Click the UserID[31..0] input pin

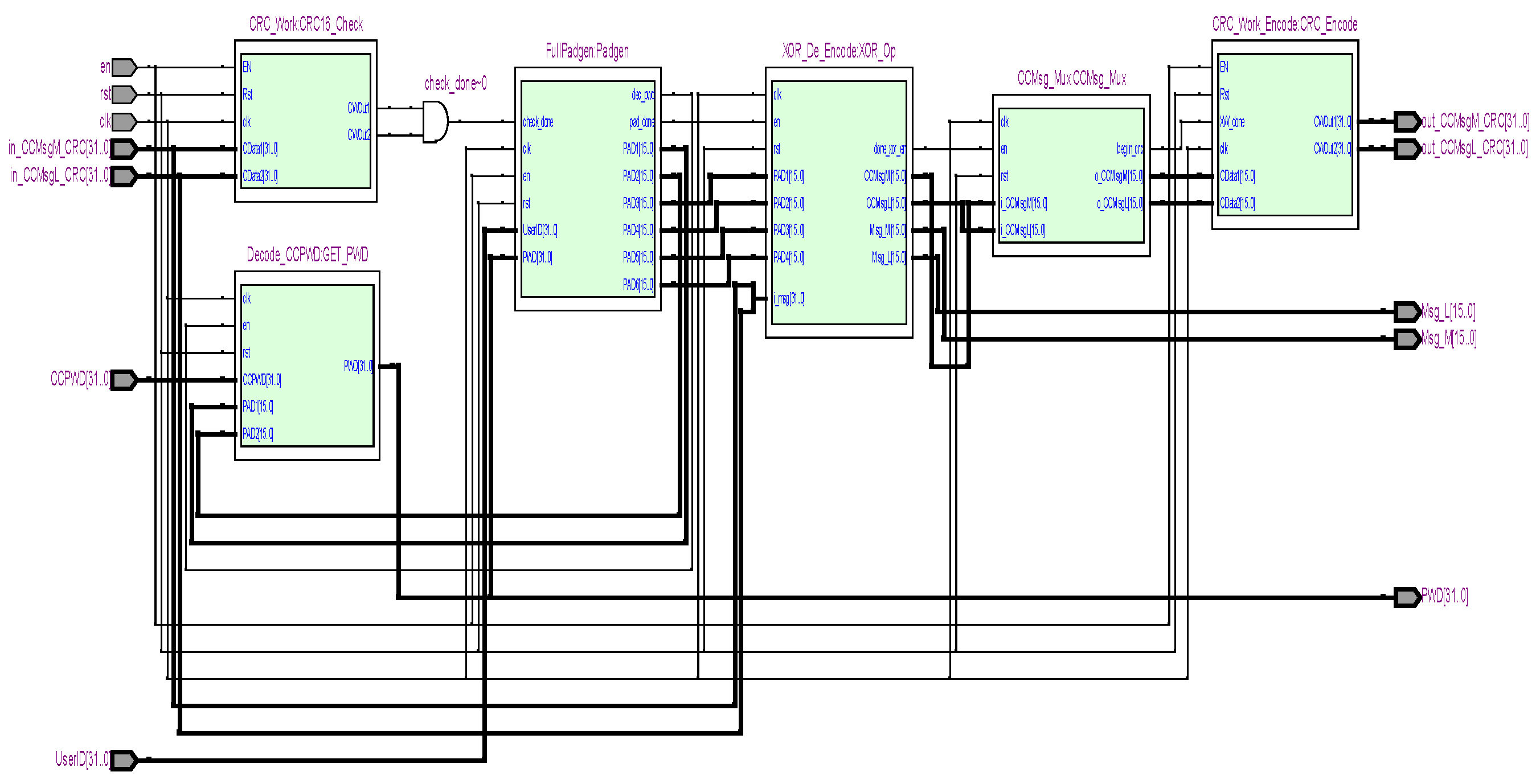coord(124,760)
